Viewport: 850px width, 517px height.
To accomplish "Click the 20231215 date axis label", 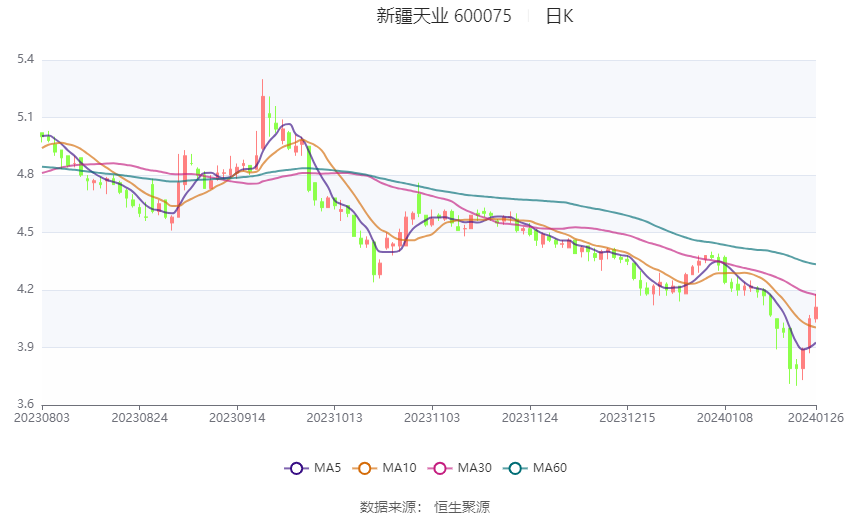I will pyautogui.click(x=627, y=418).
